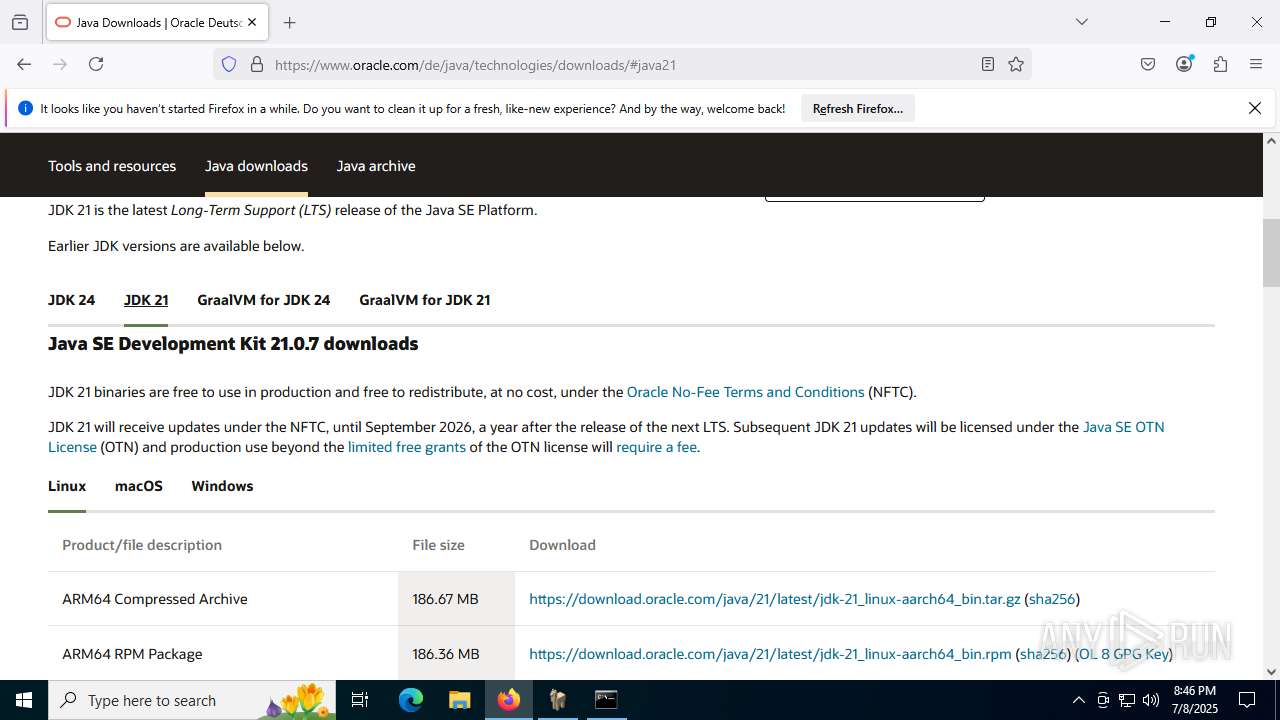Screen dimensions: 1280x720
Task: Open the OL 8 GPG Key link
Action: point(1122,654)
